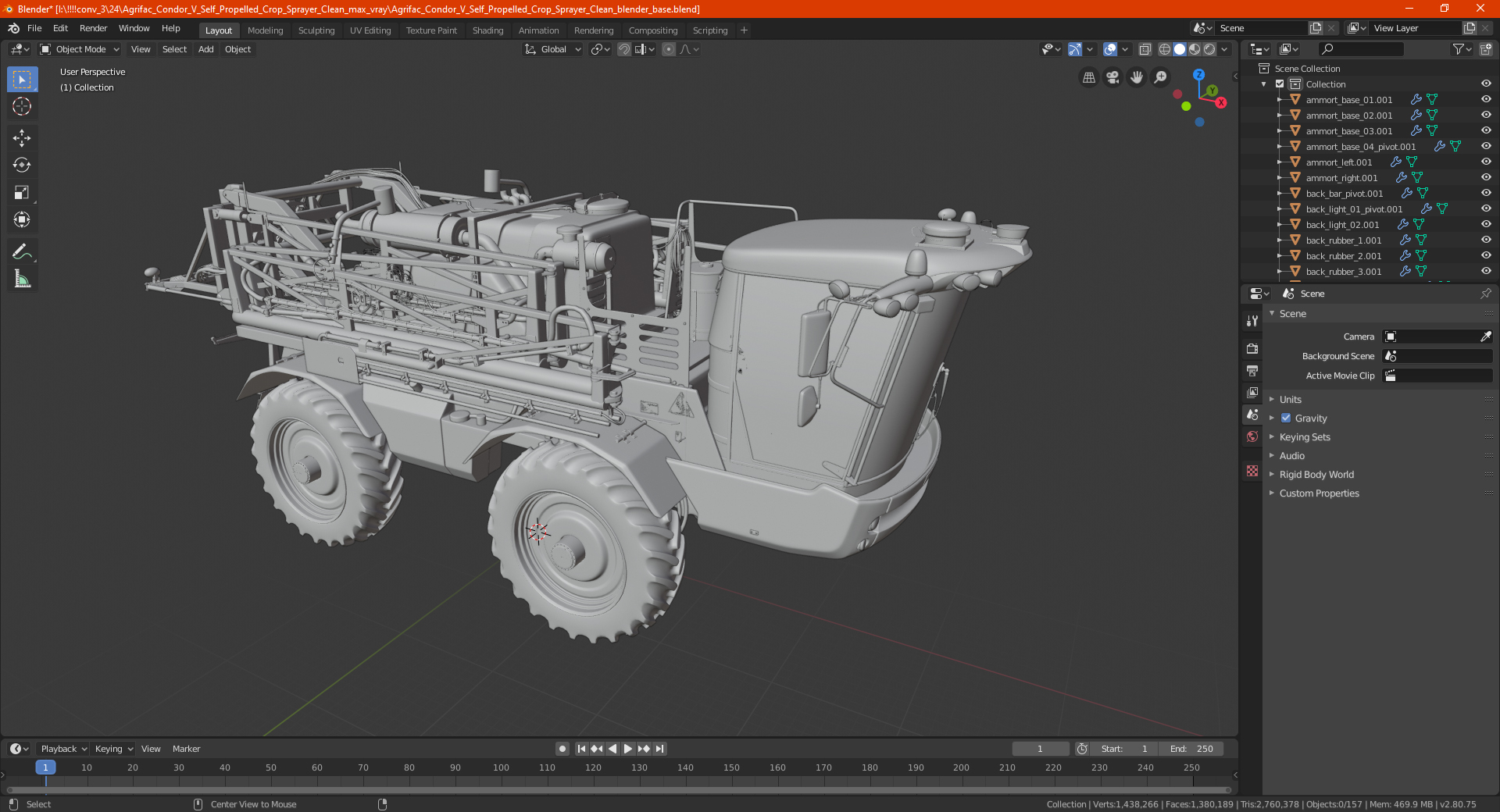Switch to material preview shading
This screenshot has height=812, width=1500.
tap(1195, 49)
